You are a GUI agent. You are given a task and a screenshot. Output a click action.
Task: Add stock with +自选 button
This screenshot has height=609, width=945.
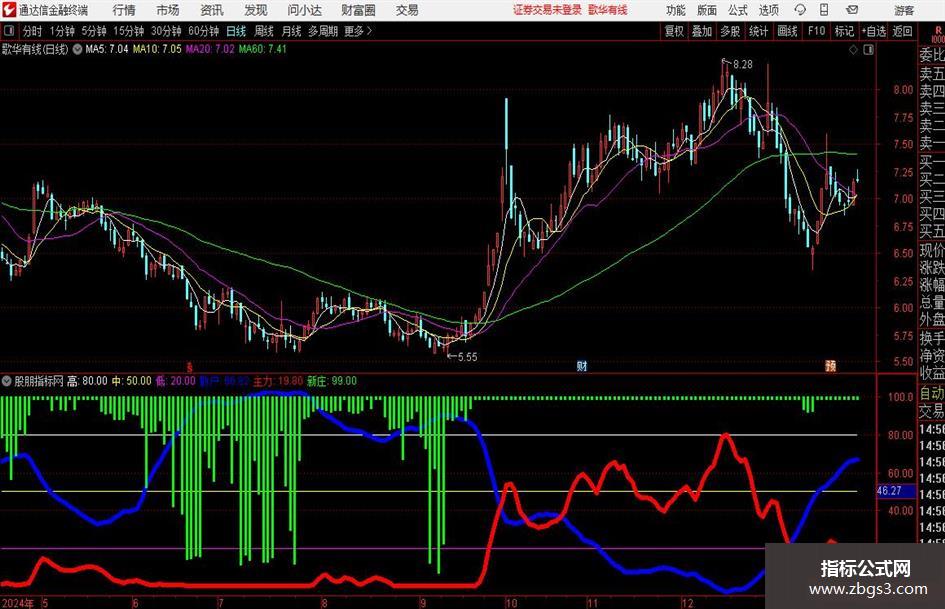pyautogui.click(x=873, y=31)
